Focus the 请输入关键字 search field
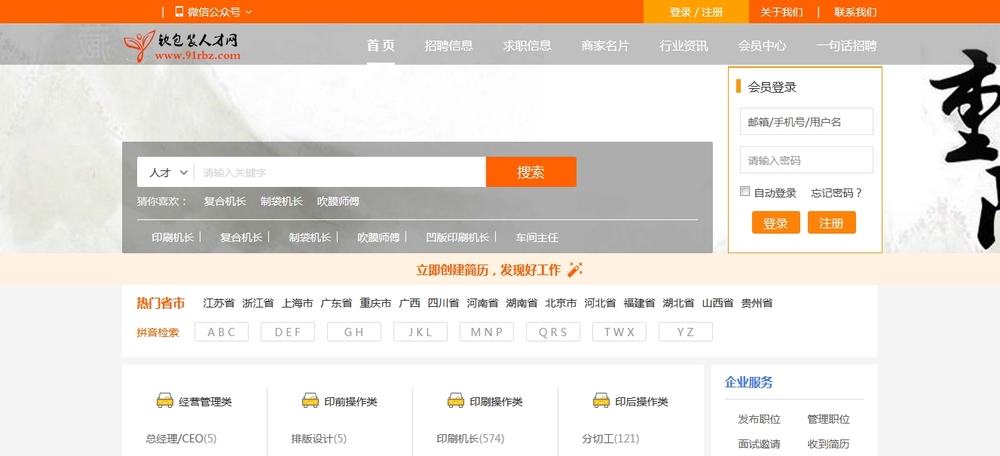This screenshot has width=1000, height=456. pos(340,172)
